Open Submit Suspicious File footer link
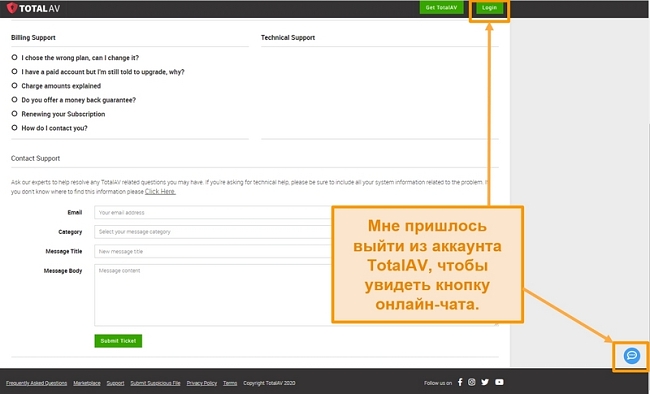 (x=155, y=383)
